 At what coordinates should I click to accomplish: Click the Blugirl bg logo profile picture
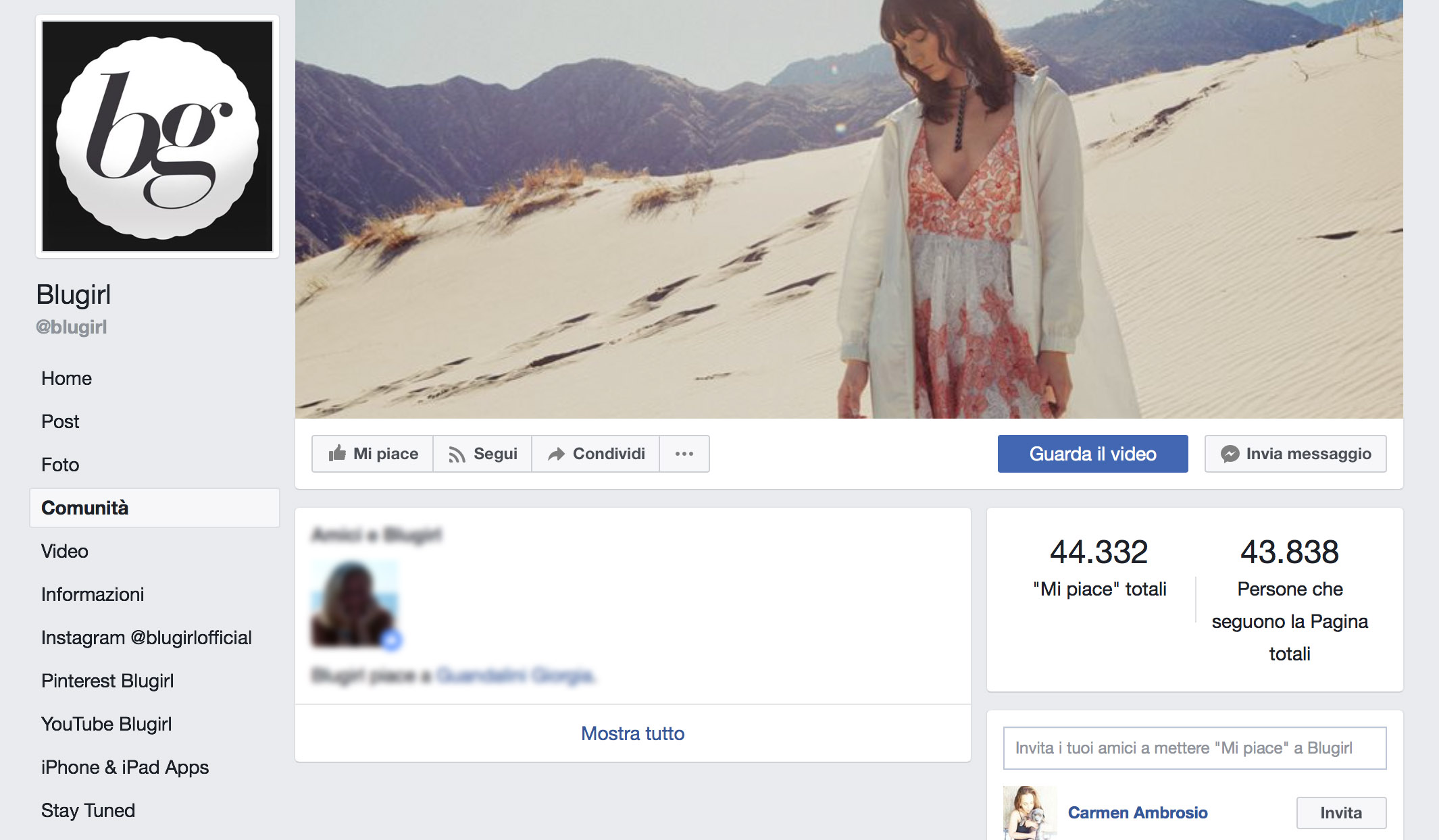click(157, 136)
